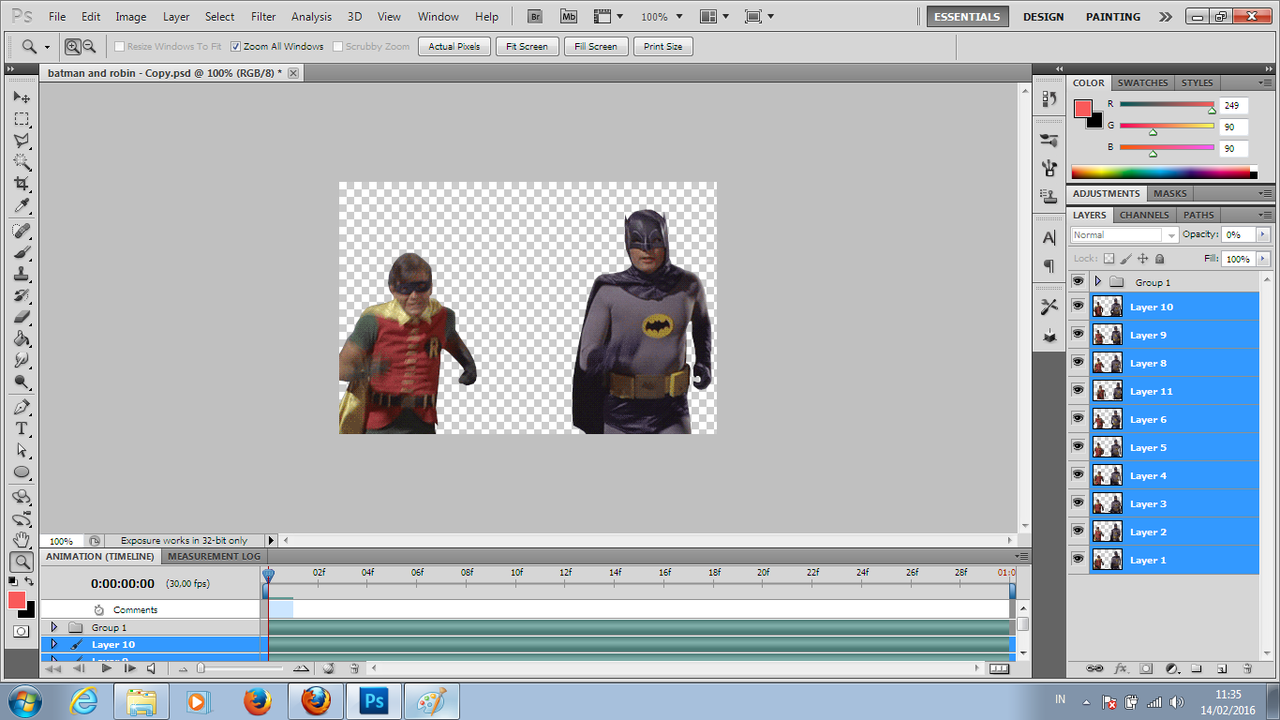1280x720 pixels.
Task: Click the Print Size button
Action: [x=663, y=47]
